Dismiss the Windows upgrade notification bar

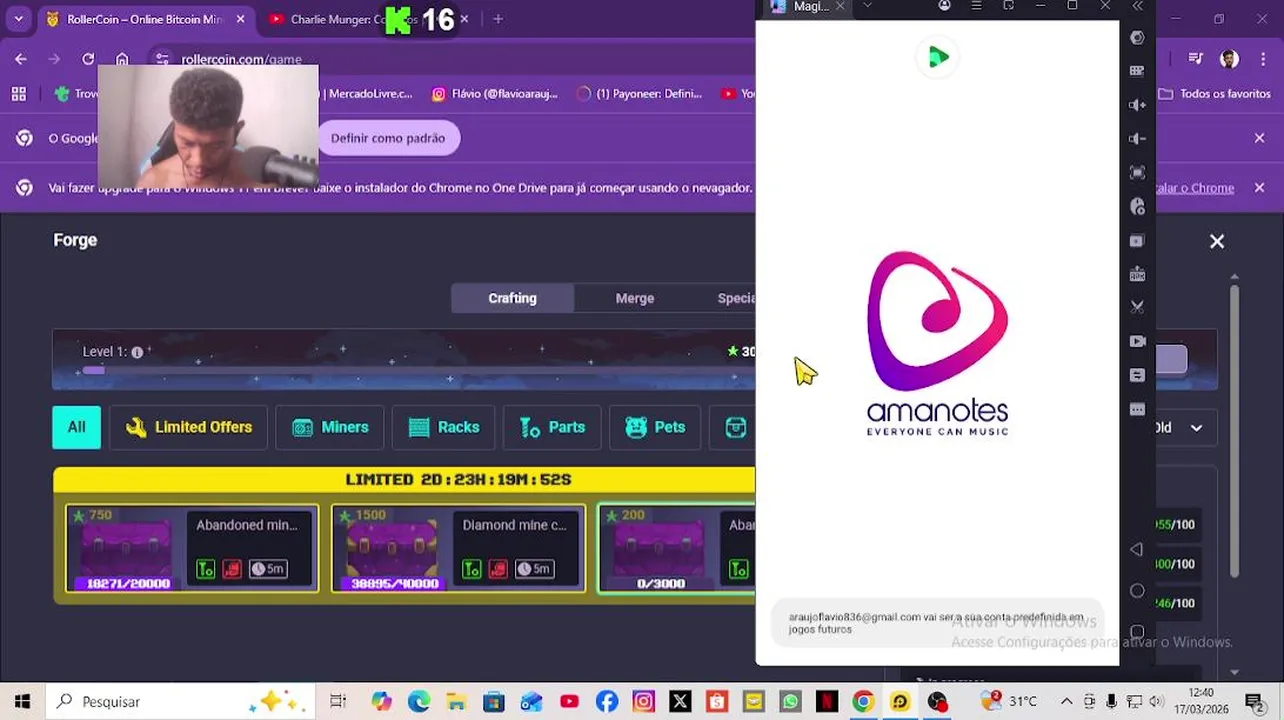[x=1260, y=187]
